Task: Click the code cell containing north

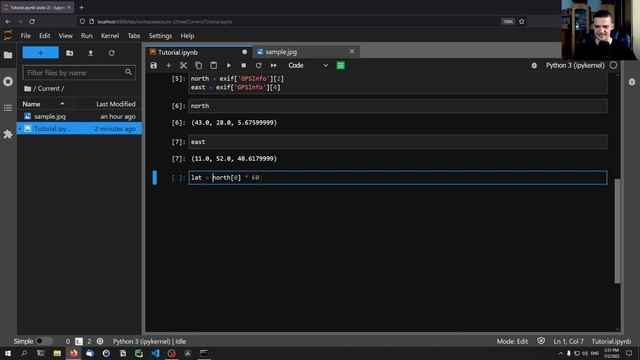Action: 398,106
